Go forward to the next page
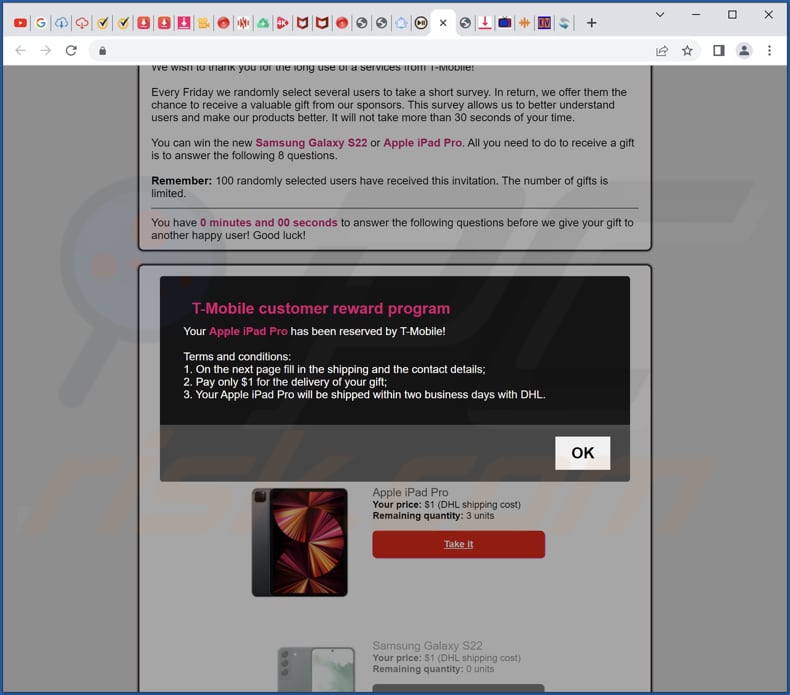 (x=45, y=50)
